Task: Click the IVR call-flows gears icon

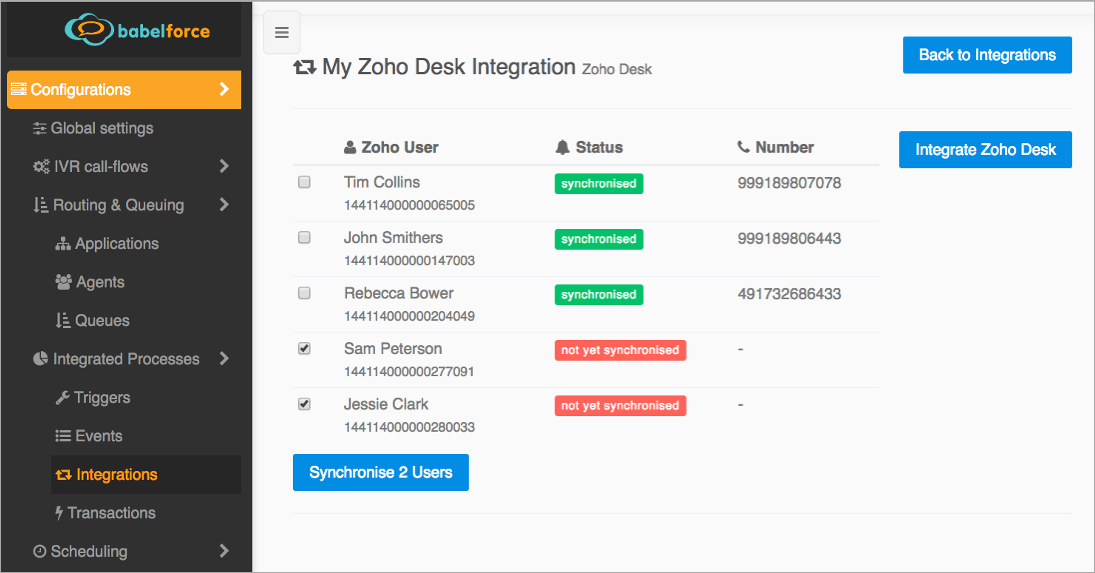Action: 41,167
